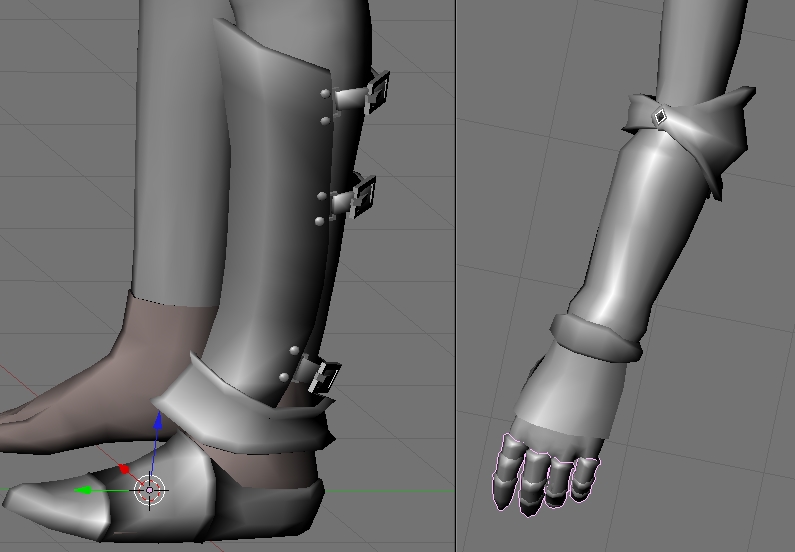Click the red X-axis manipulator handle
This screenshot has height=552, width=795.
[124, 469]
